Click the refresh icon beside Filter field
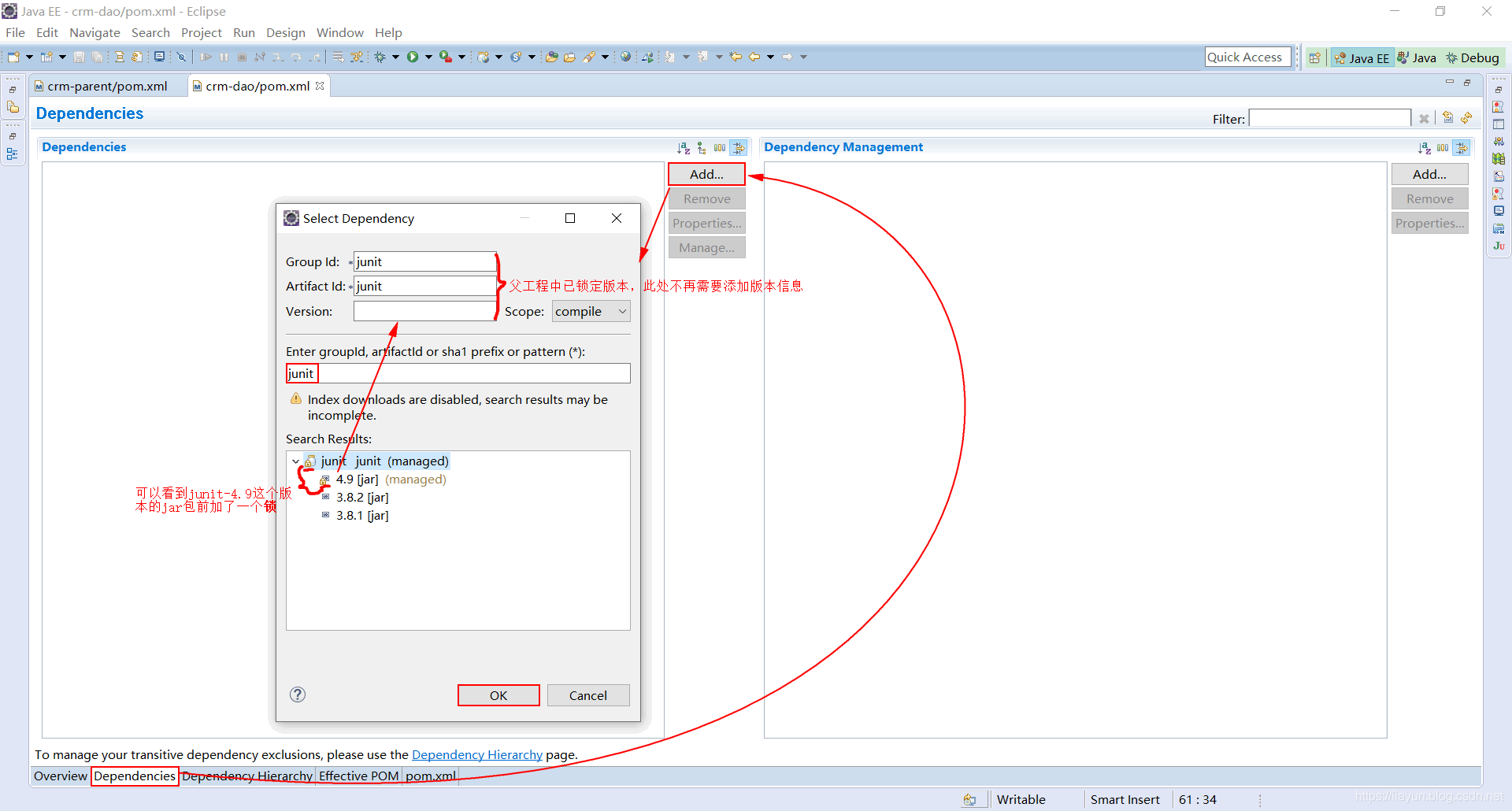The image size is (1512, 811). click(1466, 118)
